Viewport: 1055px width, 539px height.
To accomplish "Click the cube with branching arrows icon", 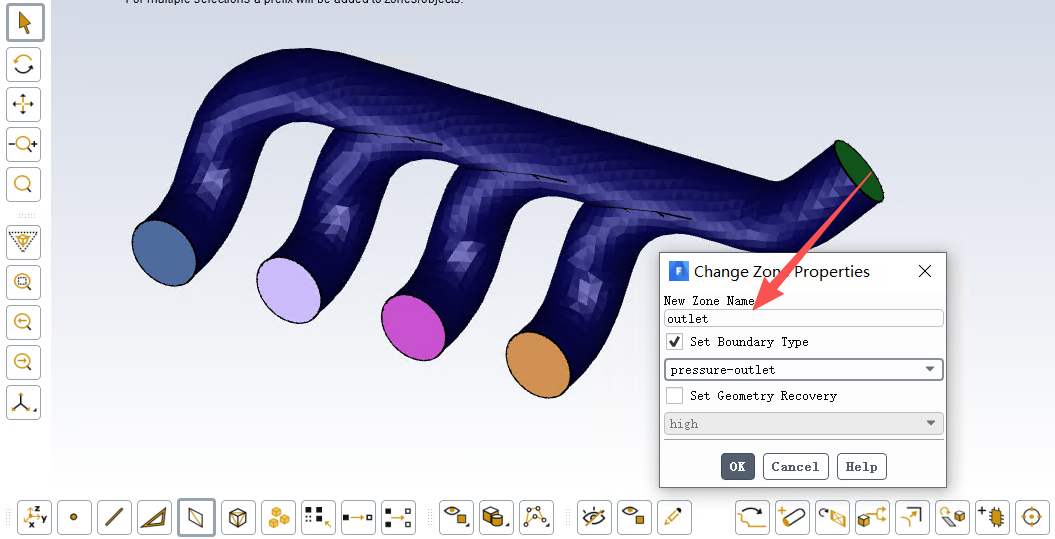I will [872, 517].
